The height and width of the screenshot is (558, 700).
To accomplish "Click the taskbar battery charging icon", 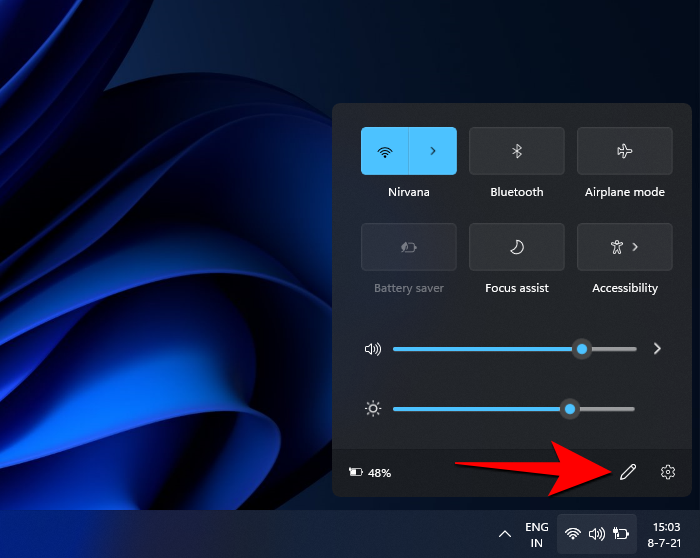I will coord(621,533).
